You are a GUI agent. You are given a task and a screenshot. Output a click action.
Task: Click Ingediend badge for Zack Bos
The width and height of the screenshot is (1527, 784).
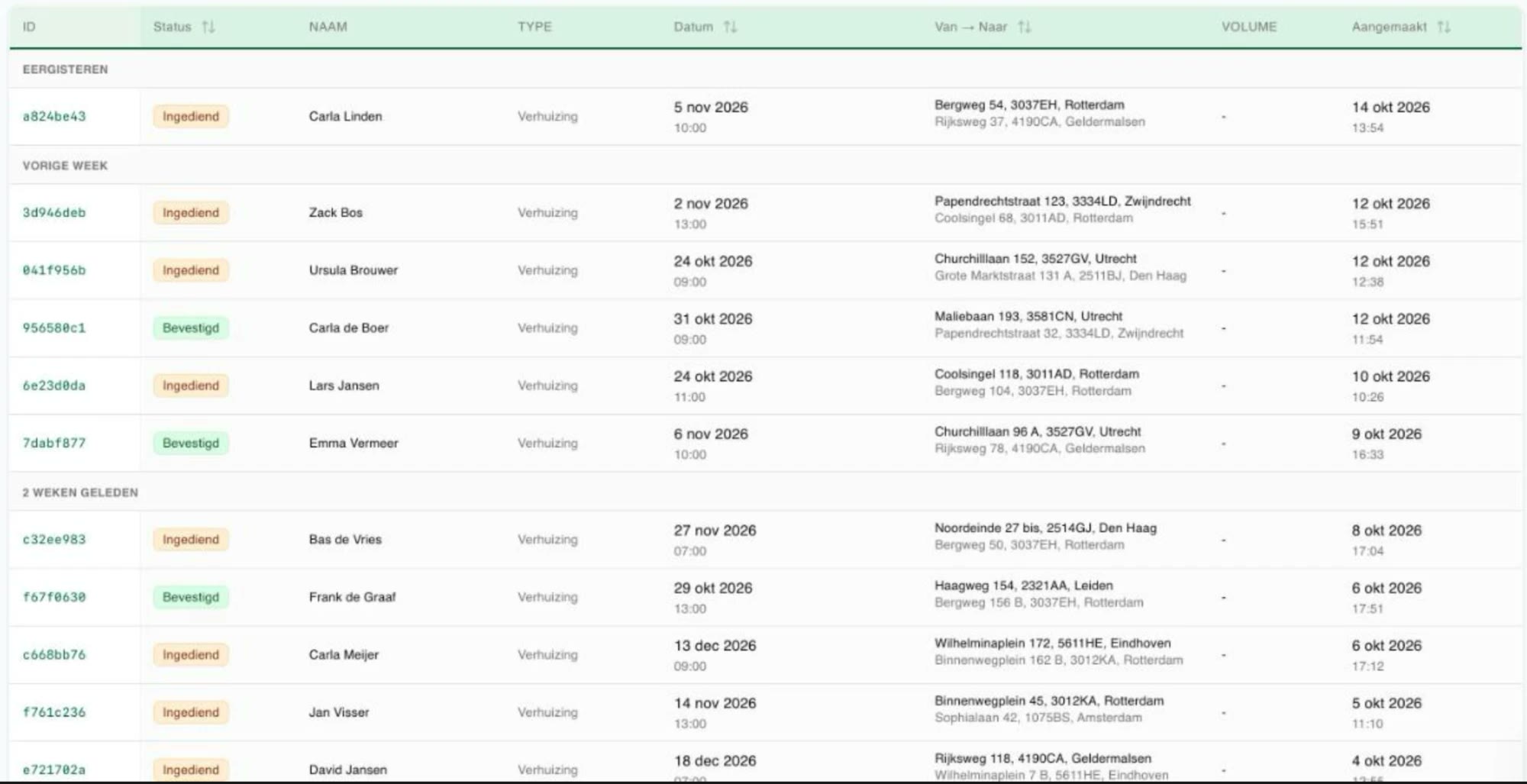point(191,213)
